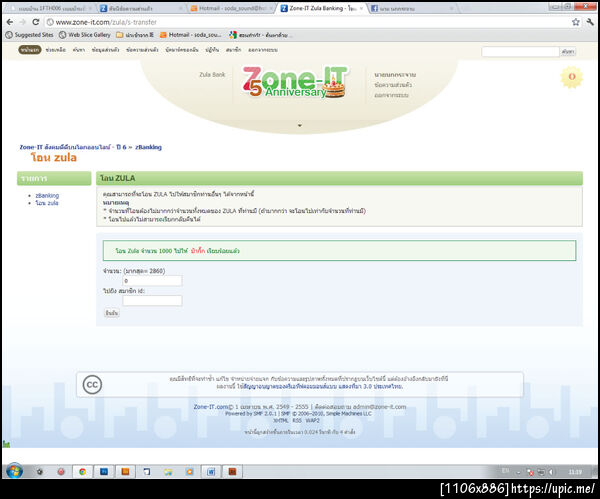Screen dimensions: 600x499
Task: Click the third link right of the logo
Action: click(391, 95)
